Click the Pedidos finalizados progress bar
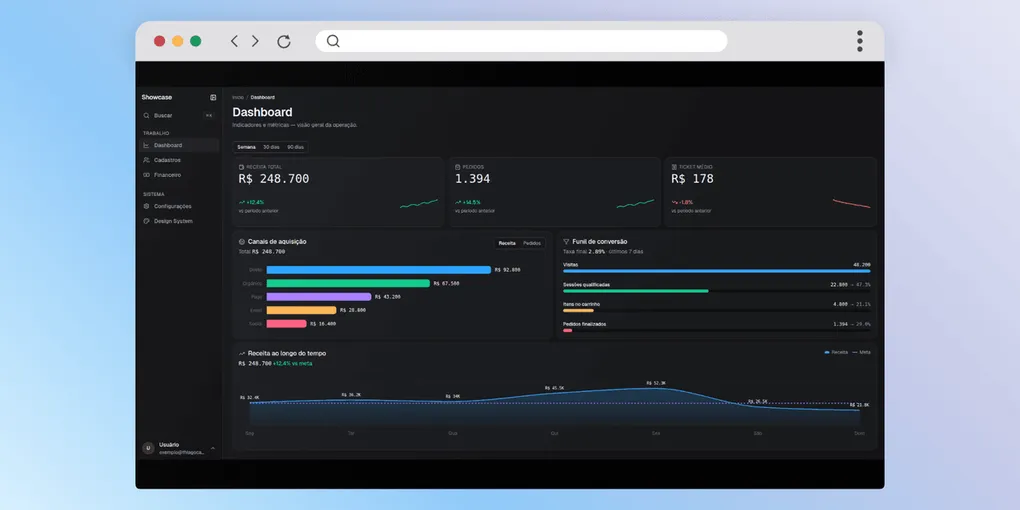Viewport: 1020px width, 510px height. pos(716,330)
